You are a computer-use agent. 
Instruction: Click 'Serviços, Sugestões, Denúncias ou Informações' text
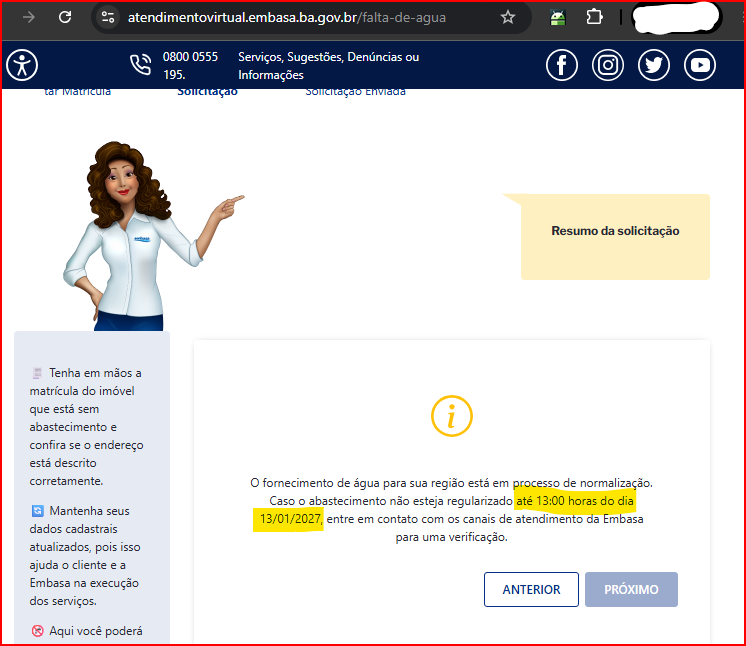pos(328,66)
